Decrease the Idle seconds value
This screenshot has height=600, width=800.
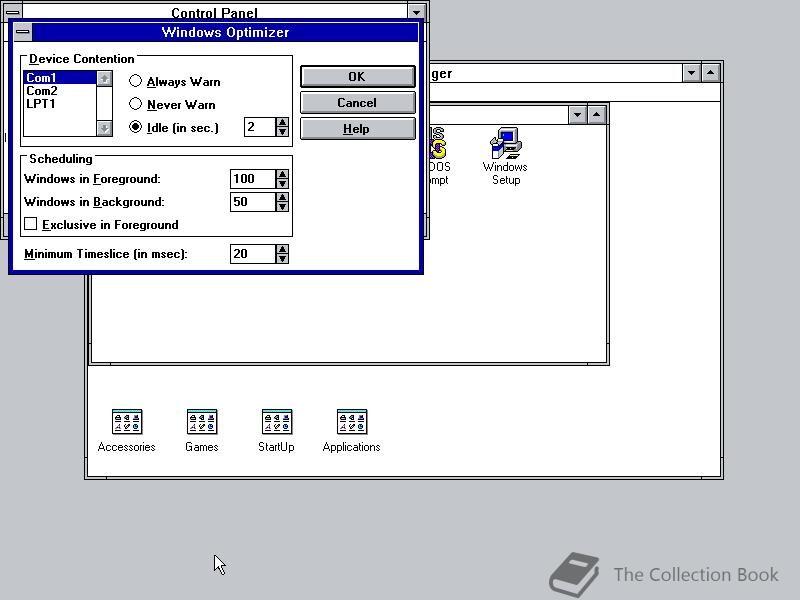coord(282,132)
